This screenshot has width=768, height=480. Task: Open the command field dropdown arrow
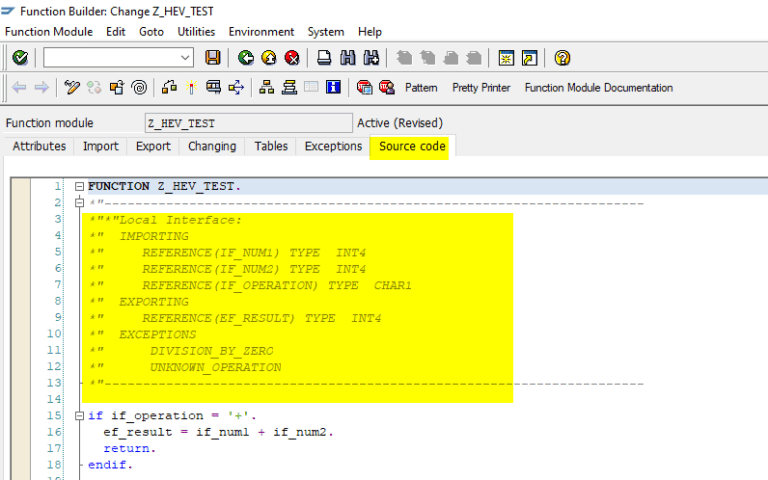[185, 58]
